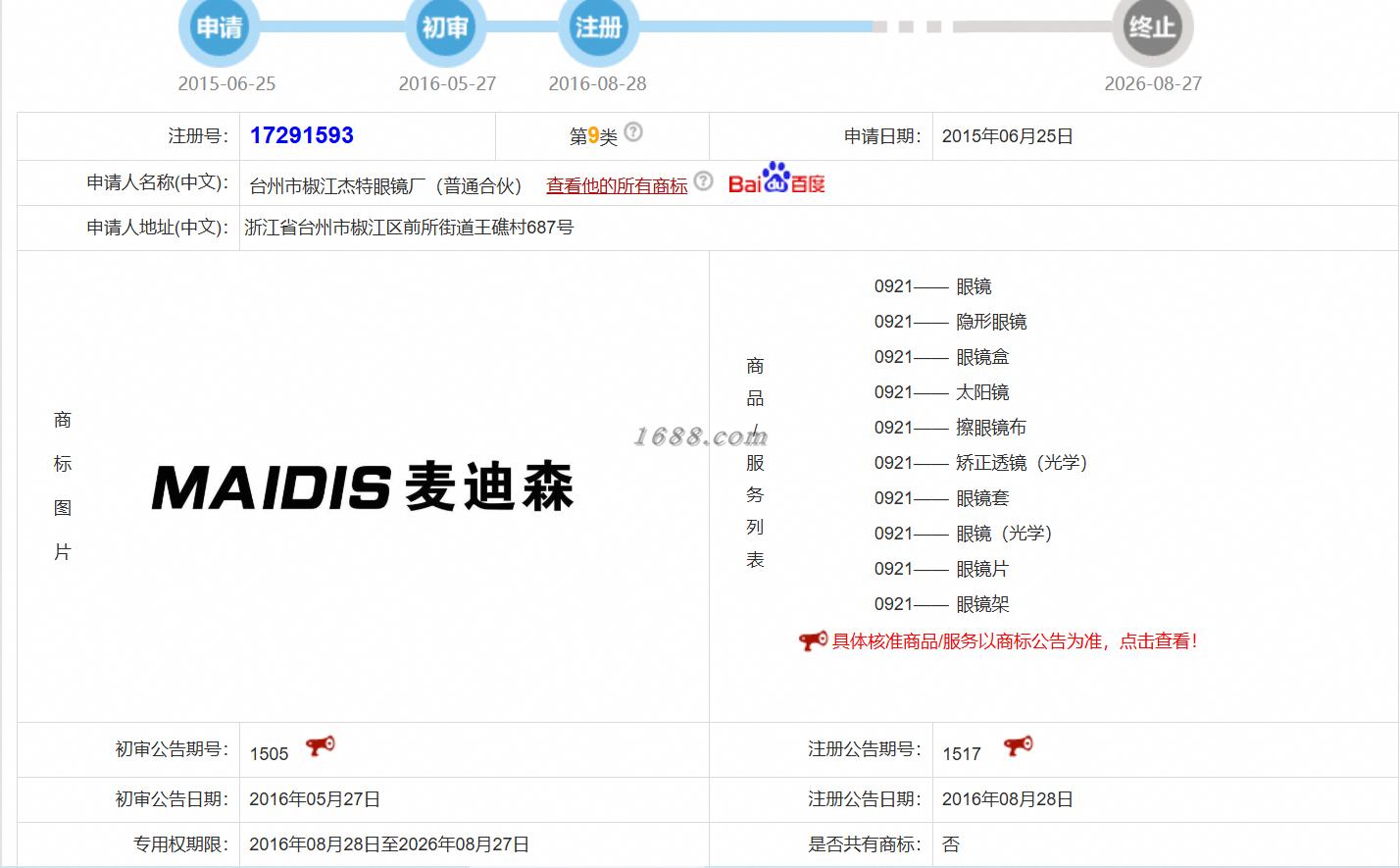Click the horn icon before 具体核准商品 notice
1400x868 pixels.
pos(813,640)
